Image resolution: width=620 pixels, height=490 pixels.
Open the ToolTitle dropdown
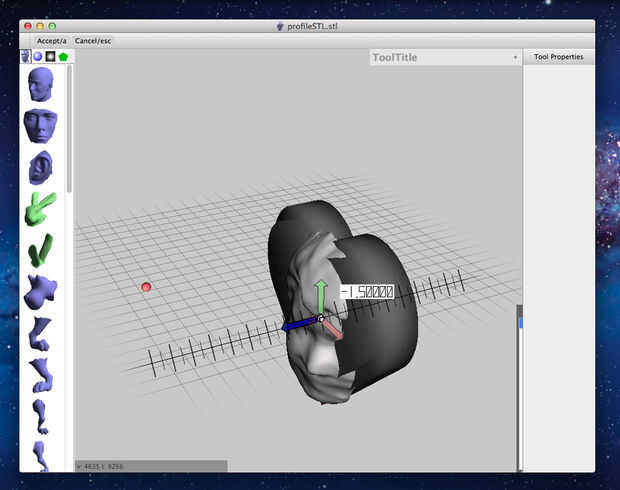[446, 58]
